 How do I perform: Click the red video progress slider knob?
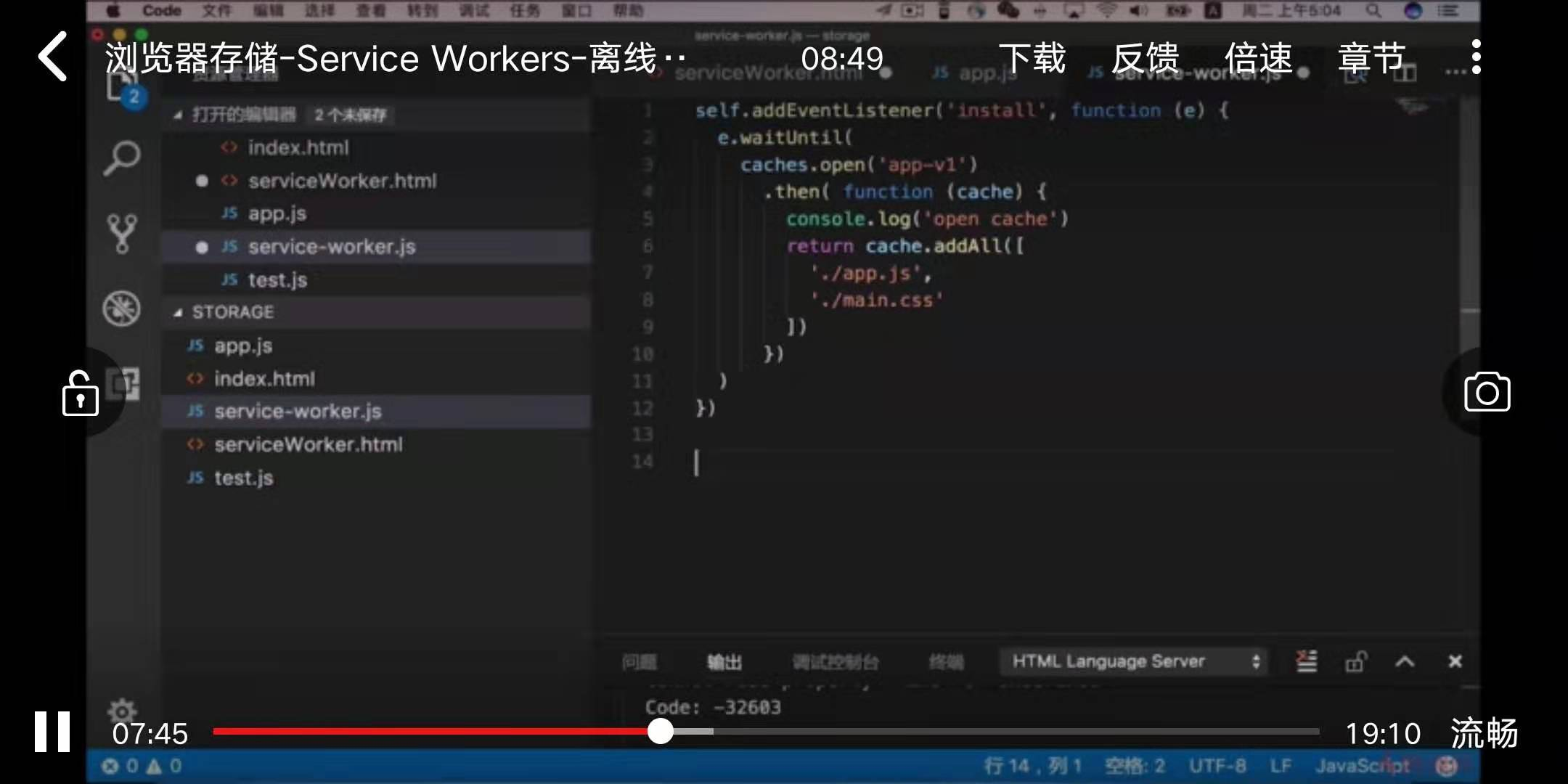click(x=660, y=731)
